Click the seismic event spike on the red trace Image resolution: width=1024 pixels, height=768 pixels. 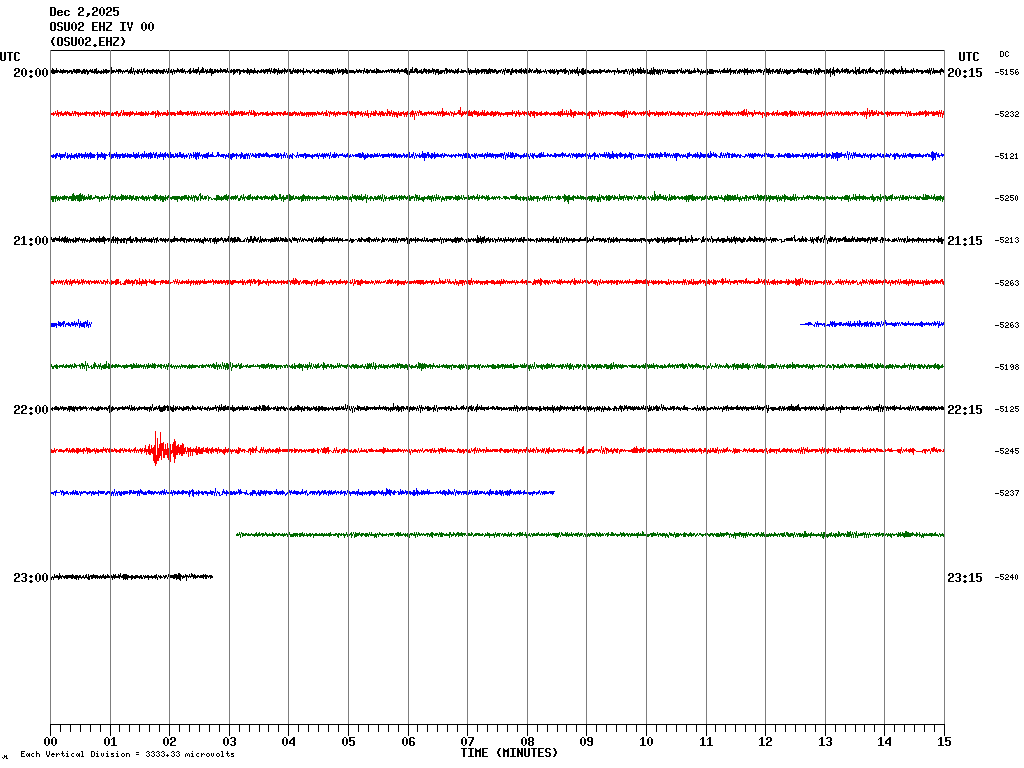click(x=158, y=449)
